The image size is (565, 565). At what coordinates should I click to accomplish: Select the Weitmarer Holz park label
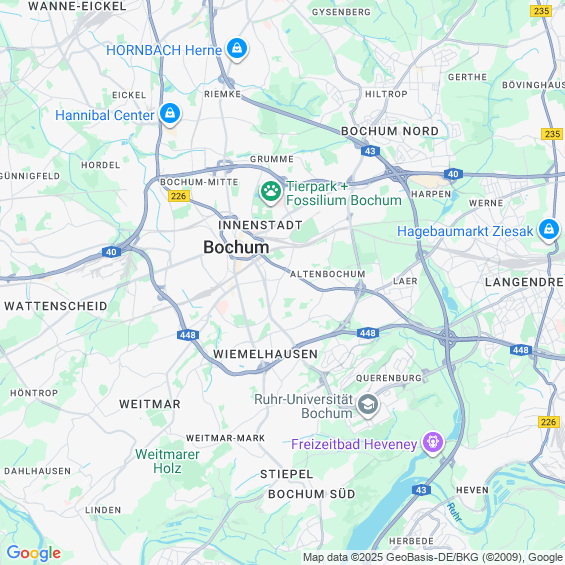tap(167, 461)
